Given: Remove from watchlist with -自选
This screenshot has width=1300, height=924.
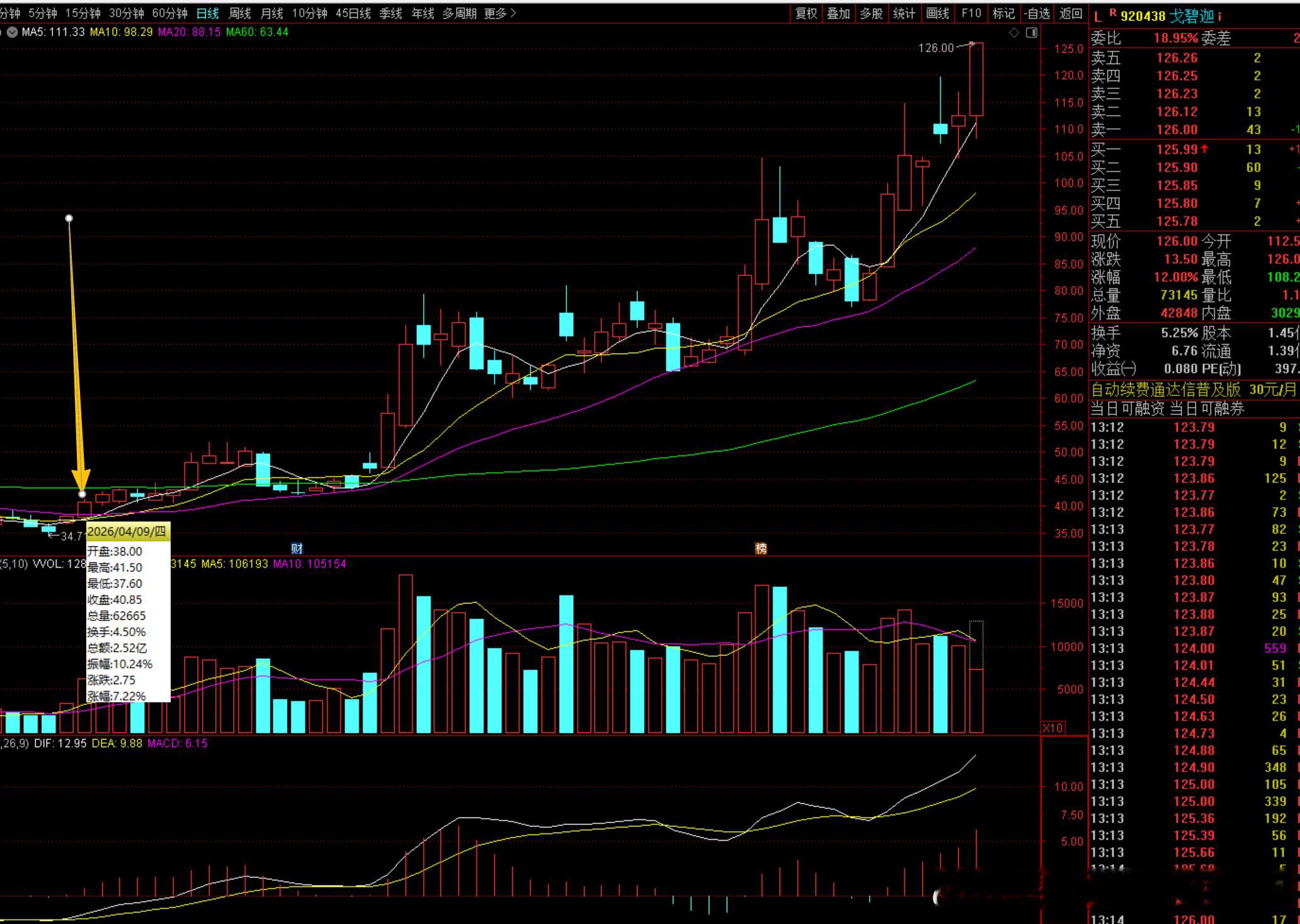Looking at the screenshot, I should [x=1037, y=13].
